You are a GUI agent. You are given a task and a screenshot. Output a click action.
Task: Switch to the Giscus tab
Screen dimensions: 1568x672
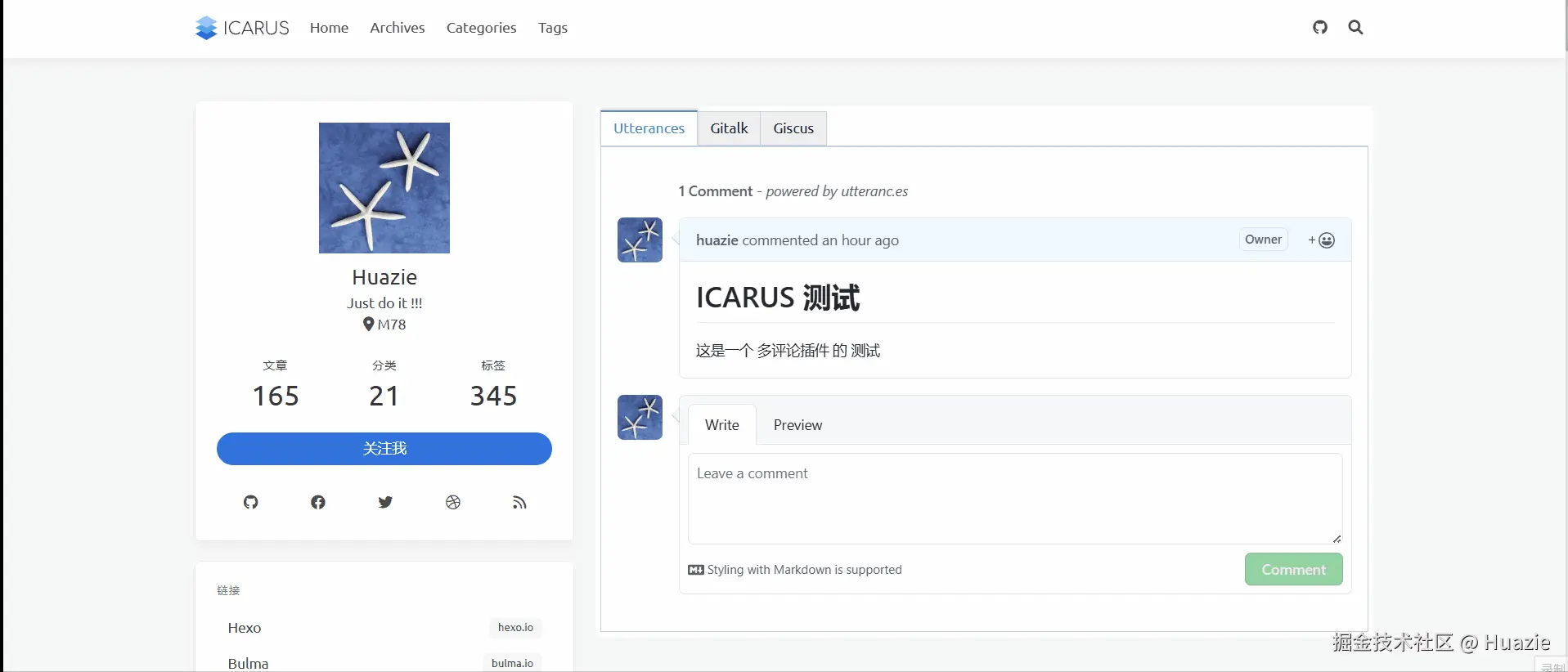point(793,128)
